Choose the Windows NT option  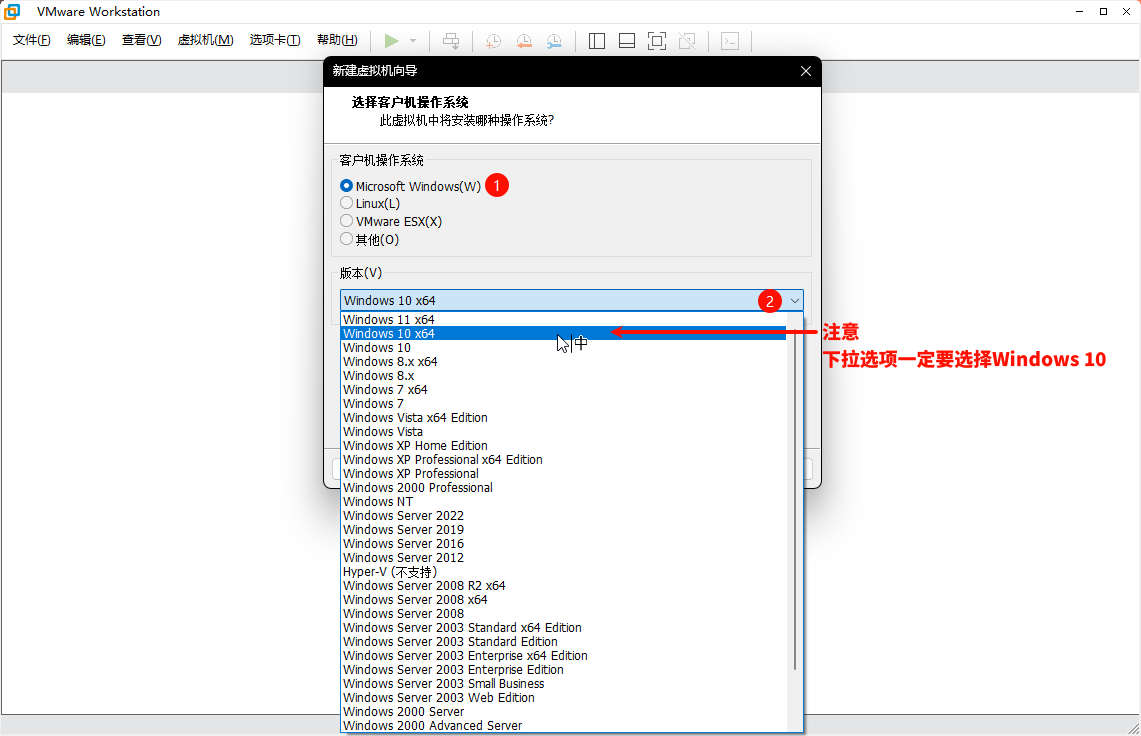tap(563, 502)
